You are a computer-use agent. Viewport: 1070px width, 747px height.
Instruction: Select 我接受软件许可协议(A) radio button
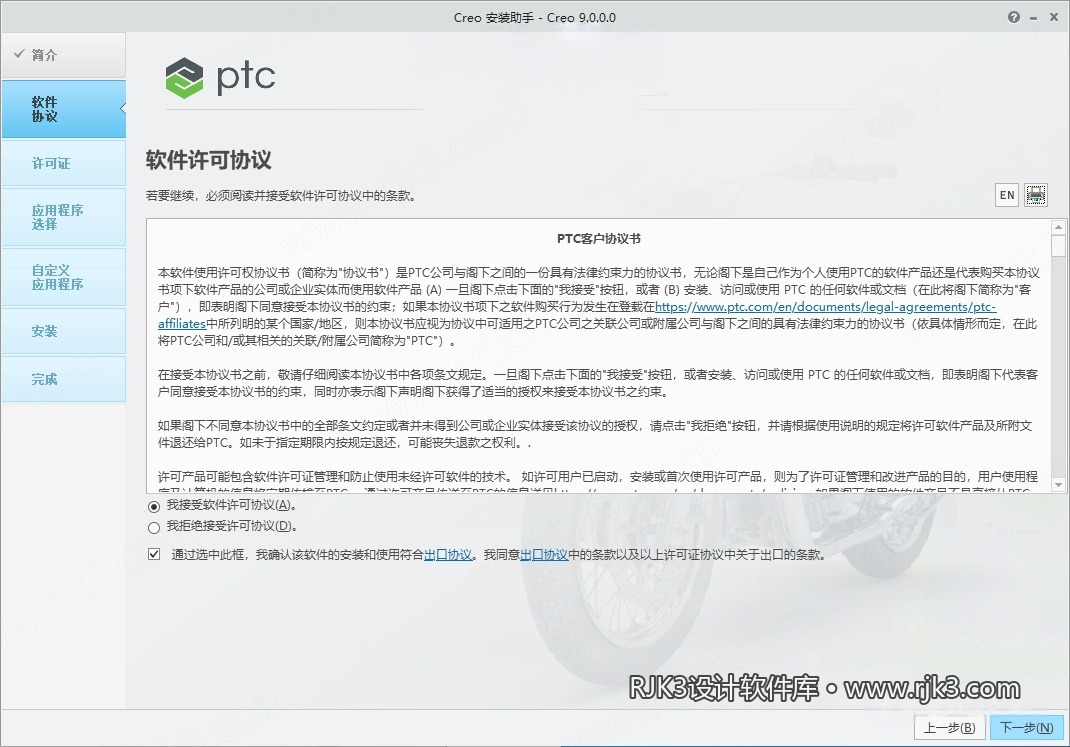point(154,506)
